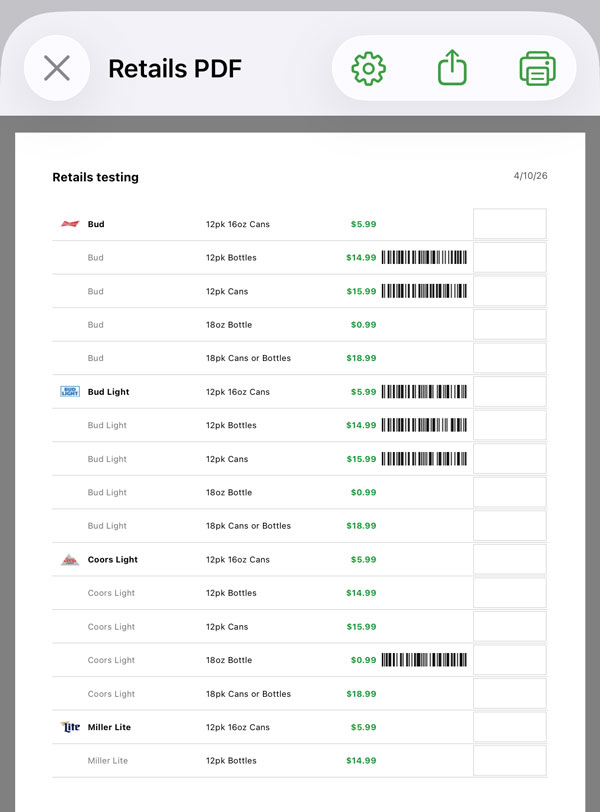Click barcode in Bud Light 12pk Cans row

[x=425, y=459]
